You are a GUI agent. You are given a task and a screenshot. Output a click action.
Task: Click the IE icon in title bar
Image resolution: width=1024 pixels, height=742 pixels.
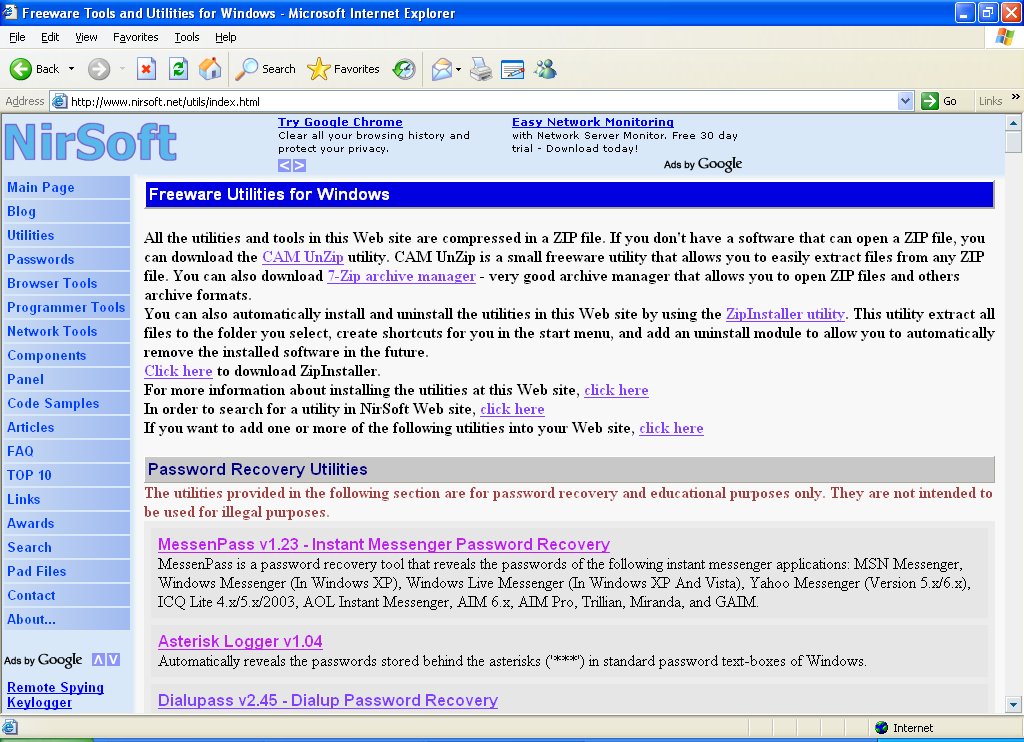9,12
